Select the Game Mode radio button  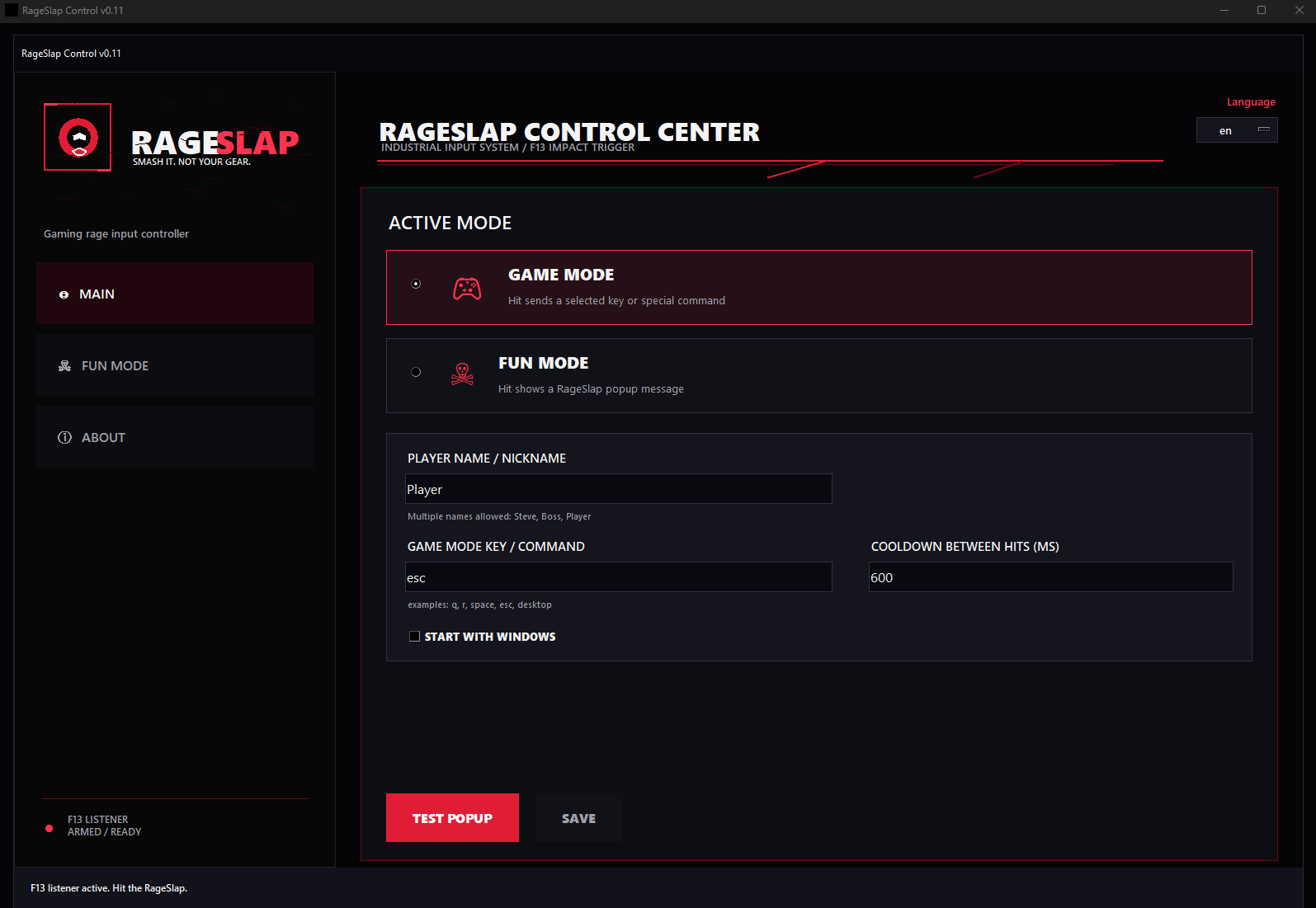(x=416, y=284)
